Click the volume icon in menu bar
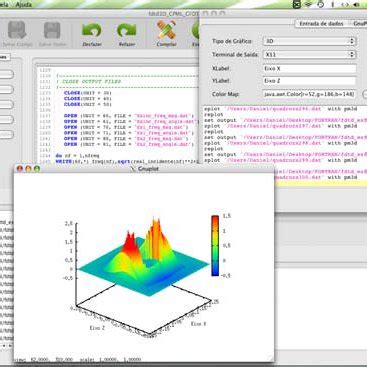 356,4
